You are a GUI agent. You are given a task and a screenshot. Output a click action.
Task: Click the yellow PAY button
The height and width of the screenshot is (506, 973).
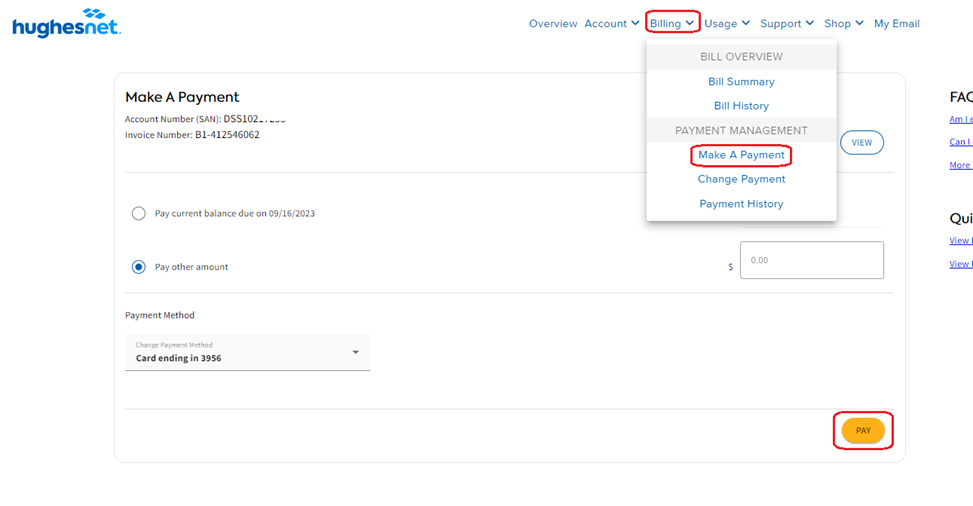click(863, 431)
